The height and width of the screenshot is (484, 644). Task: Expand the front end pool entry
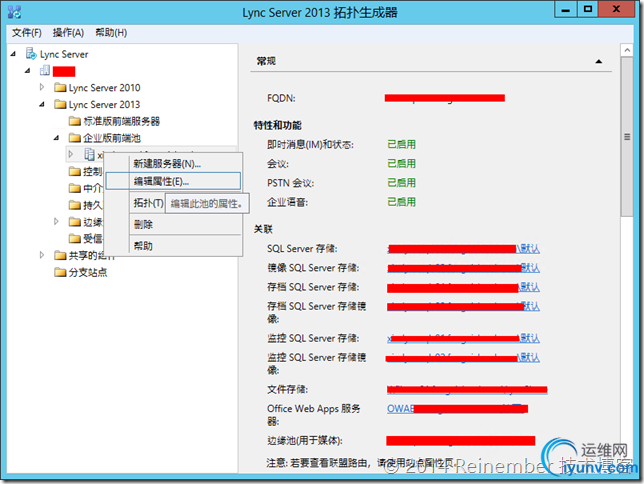pos(71,154)
